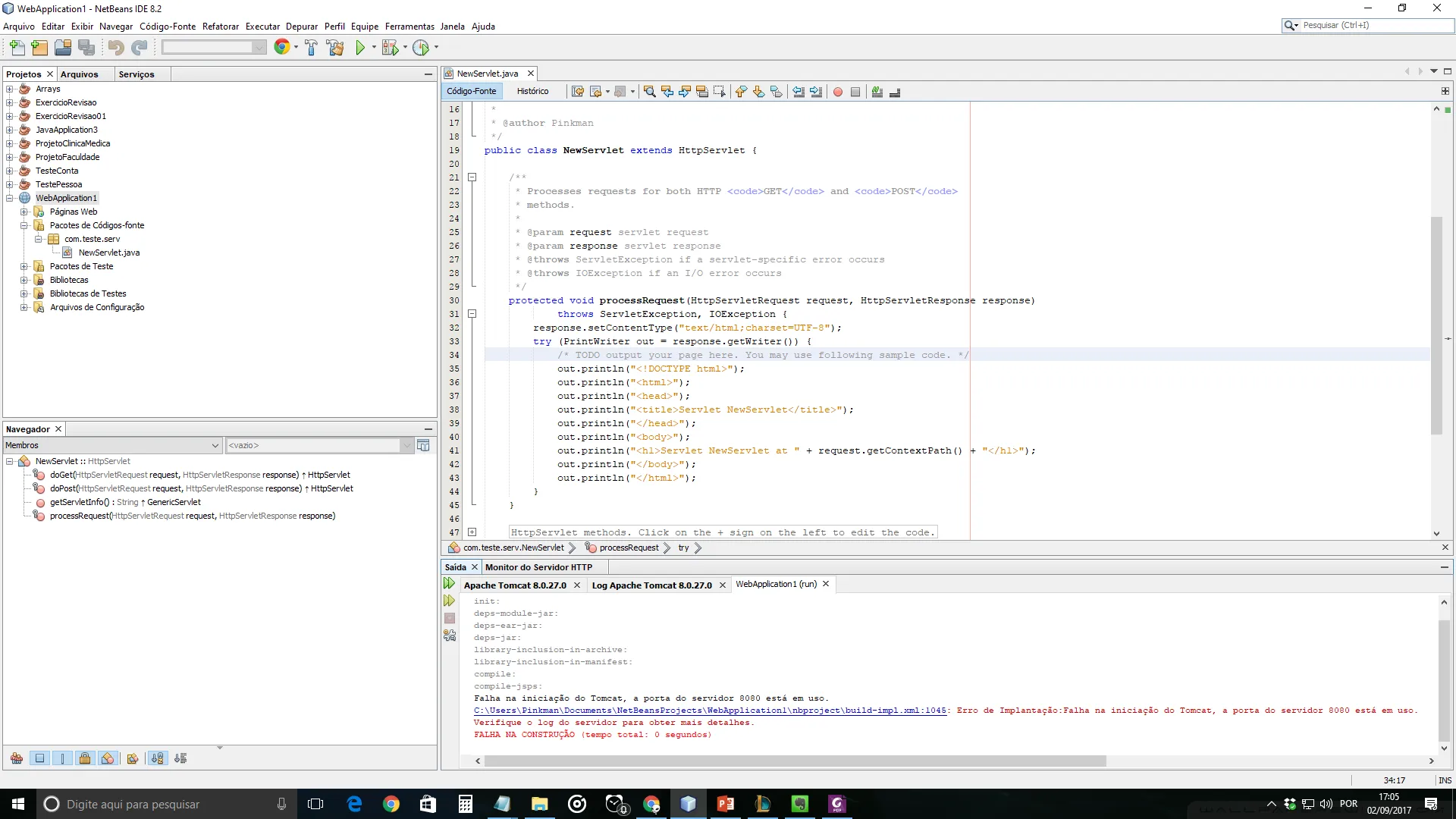
Task: Click the Open Project toolbar icon
Action: point(63,48)
